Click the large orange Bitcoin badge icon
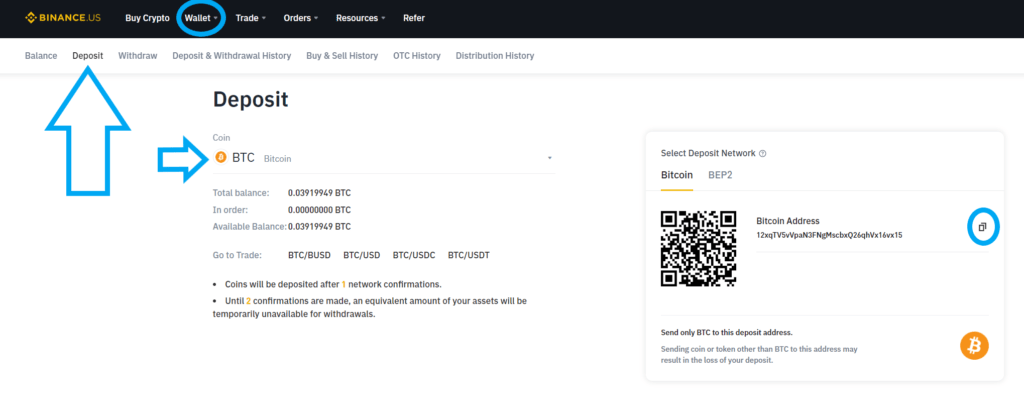The image size is (1024, 409). pos(974,346)
